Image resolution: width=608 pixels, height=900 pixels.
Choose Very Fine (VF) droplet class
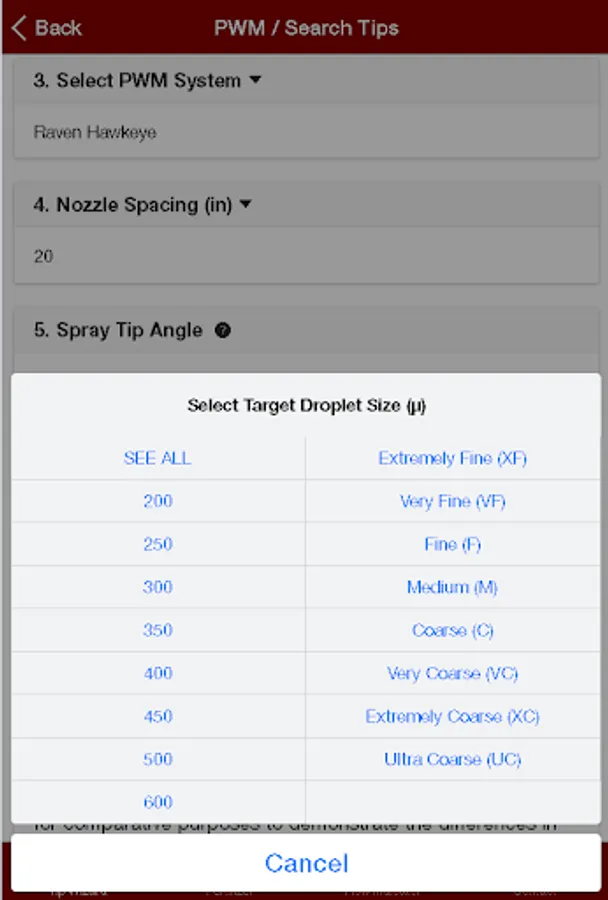pos(453,501)
